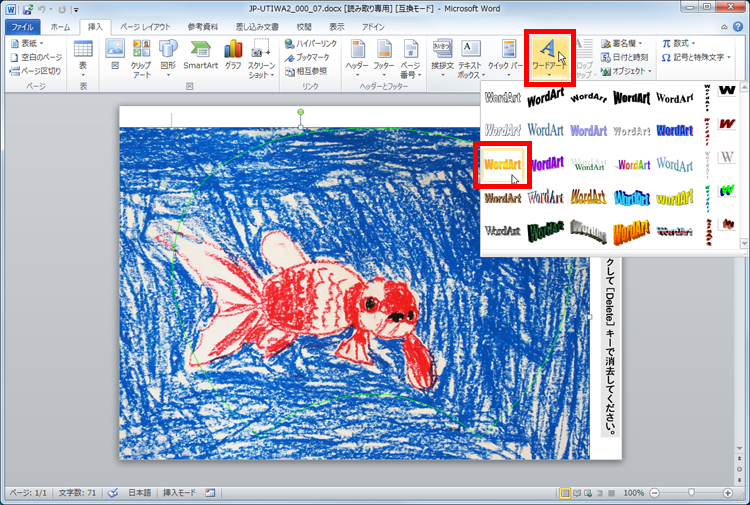Select the orange 3D WordArt style in the bottom row
This screenshot has width=750, height=505.
tap(631, 231)
